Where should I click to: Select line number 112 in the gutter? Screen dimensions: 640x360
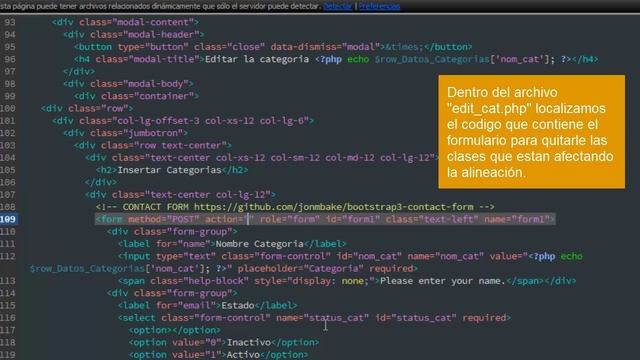coord(8,256)
